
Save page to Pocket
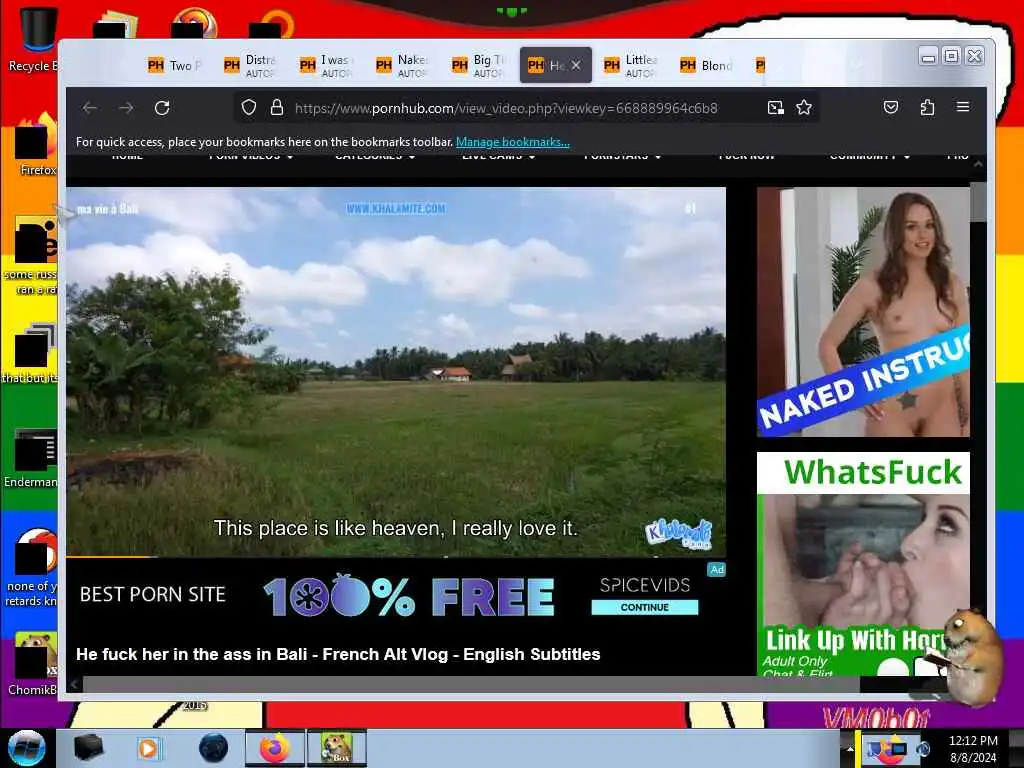(891, 107)
